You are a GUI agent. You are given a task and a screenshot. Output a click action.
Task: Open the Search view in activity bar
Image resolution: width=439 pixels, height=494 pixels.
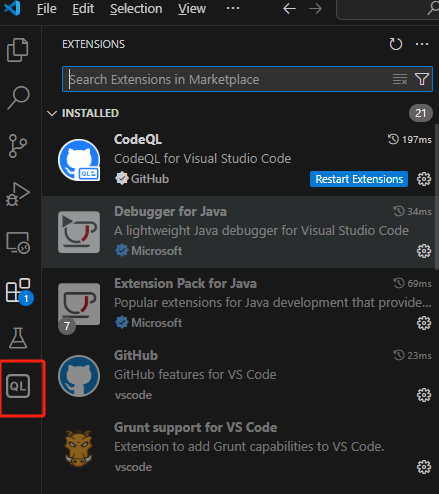pyautogui.click(x=18, y=98)
